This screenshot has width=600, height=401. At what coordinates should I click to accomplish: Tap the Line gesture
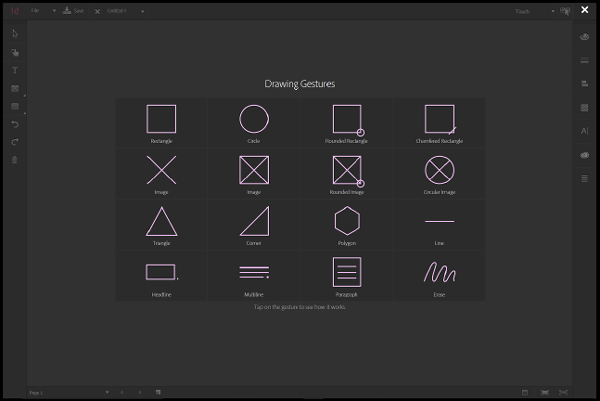[x=439, y=225]
